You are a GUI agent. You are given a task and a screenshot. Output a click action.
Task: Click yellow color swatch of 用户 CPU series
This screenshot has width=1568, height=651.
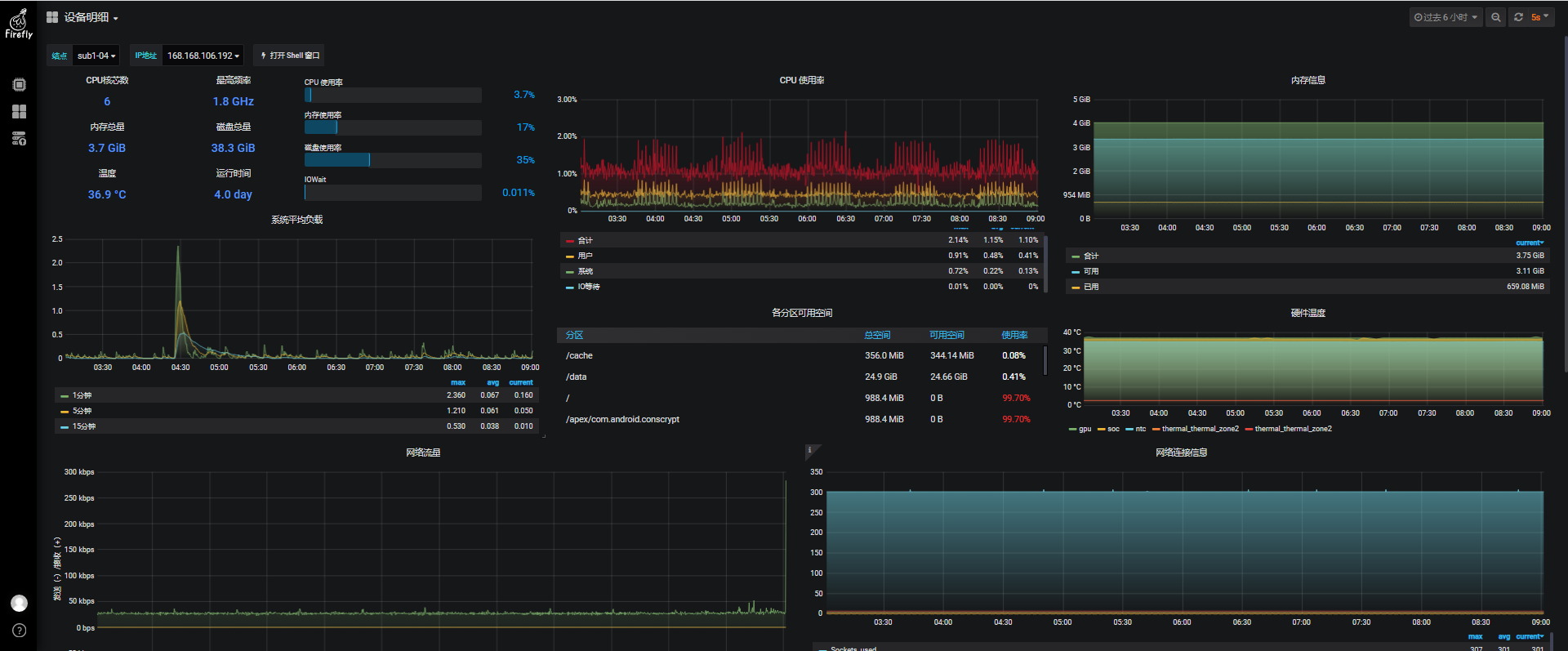point(569,256)
